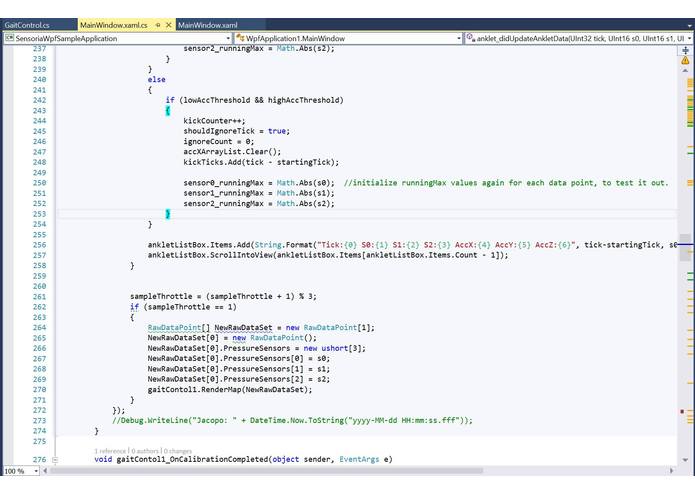Click the editor split-window handle icon
This screenshot has height=494, width=695.
(685, 50)
